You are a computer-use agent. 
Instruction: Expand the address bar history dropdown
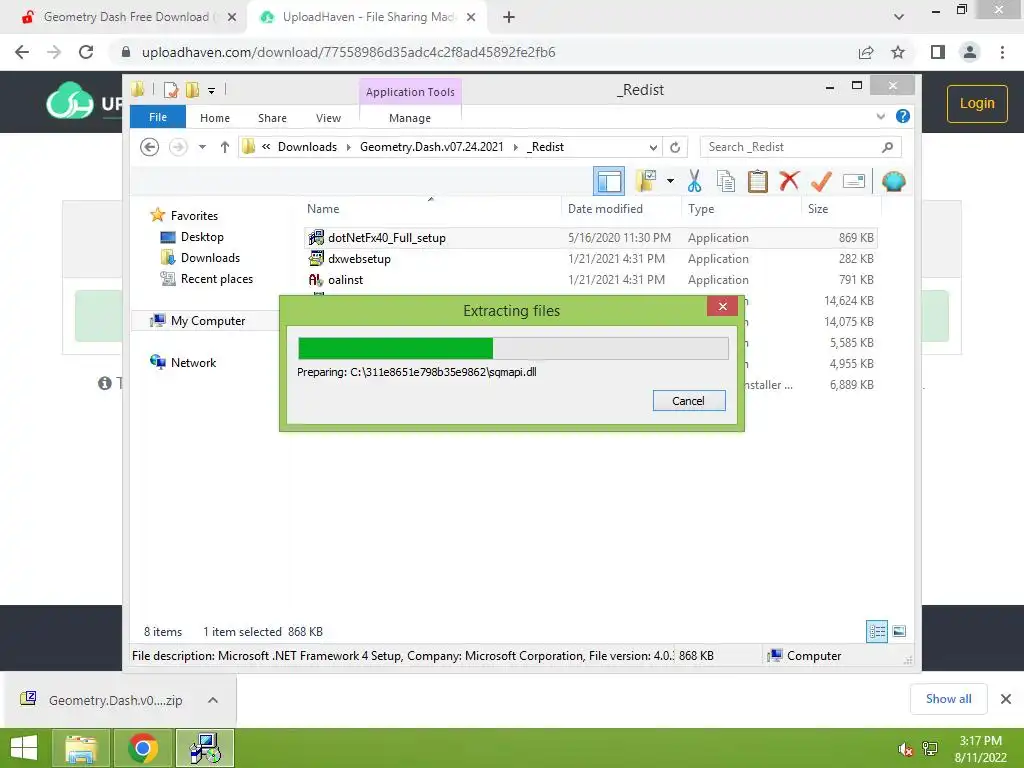[x=652, y=148]
